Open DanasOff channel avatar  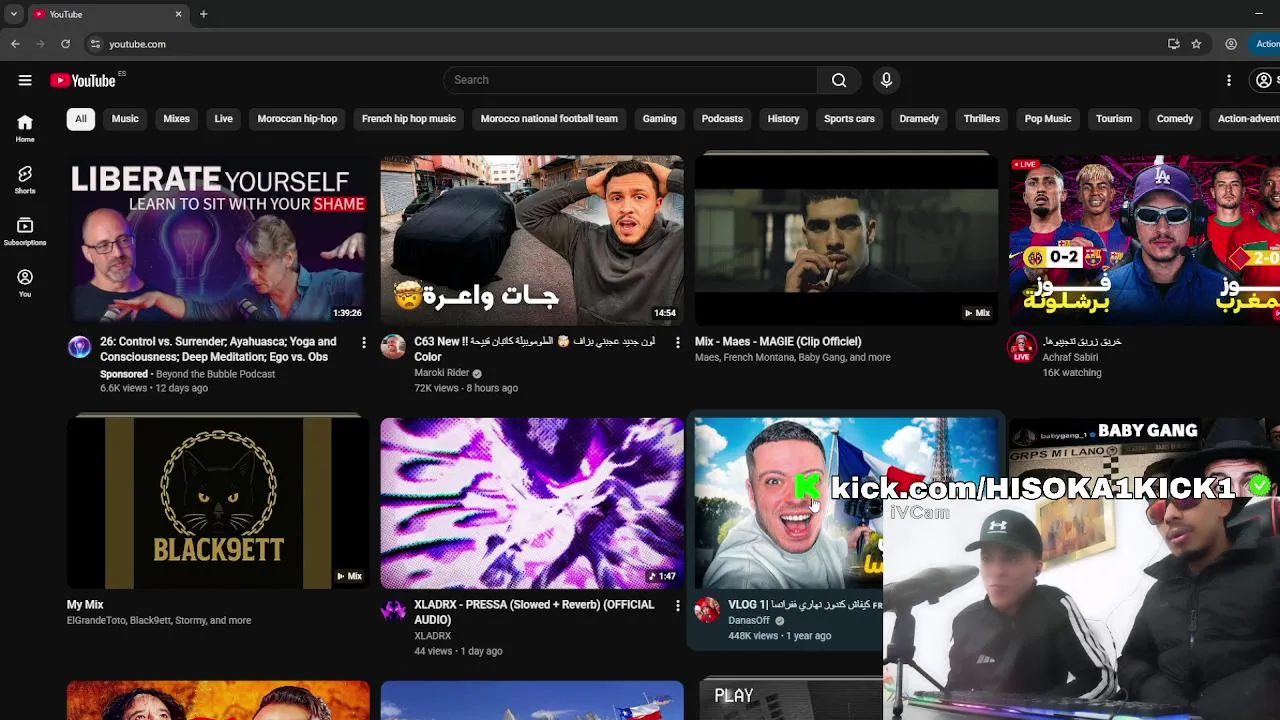(x=707, y=610)
